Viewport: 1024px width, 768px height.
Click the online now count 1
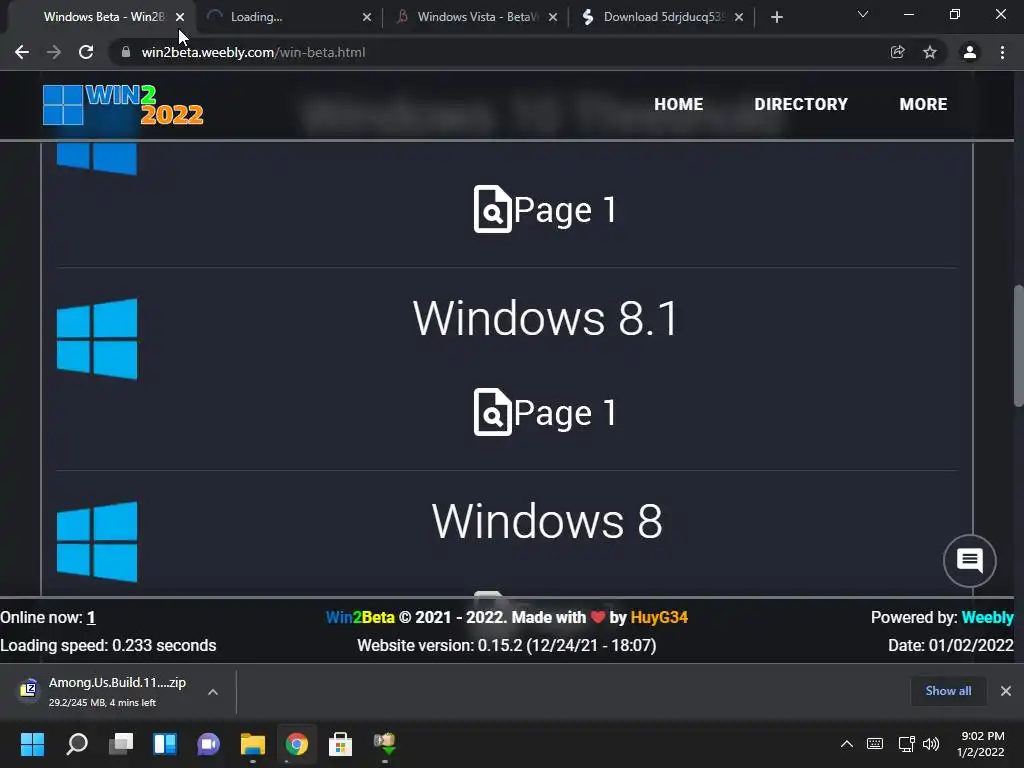pos(91,617)
